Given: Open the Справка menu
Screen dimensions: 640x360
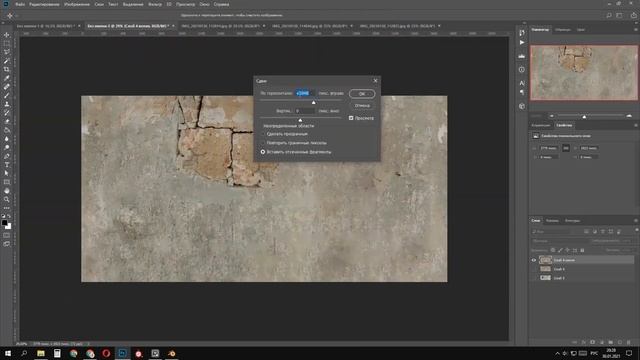Looking at the screenshot, I should (221, 4).
